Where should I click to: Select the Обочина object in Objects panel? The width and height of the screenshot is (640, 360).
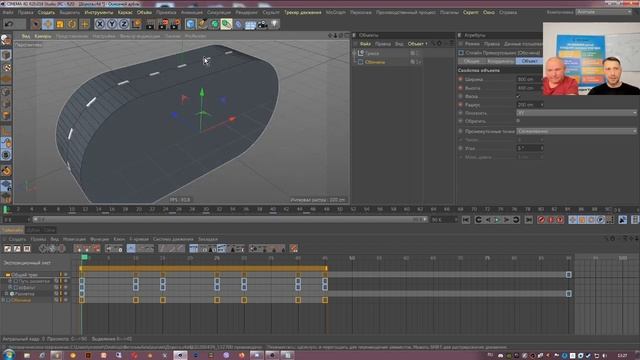pyautogui.click(x=375, y=62)
